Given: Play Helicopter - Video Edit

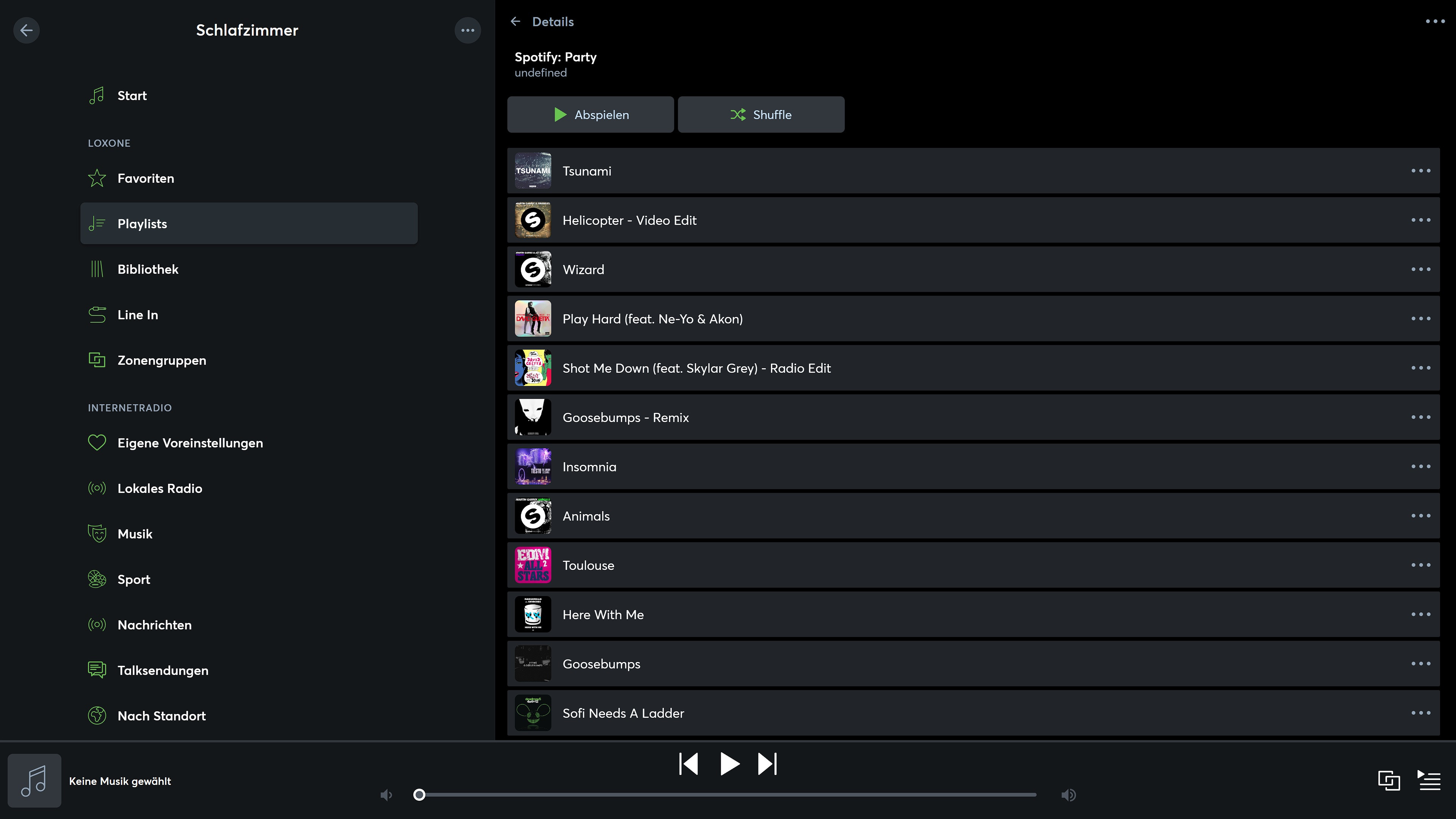Looking at the screenshot, I should 973,220.
